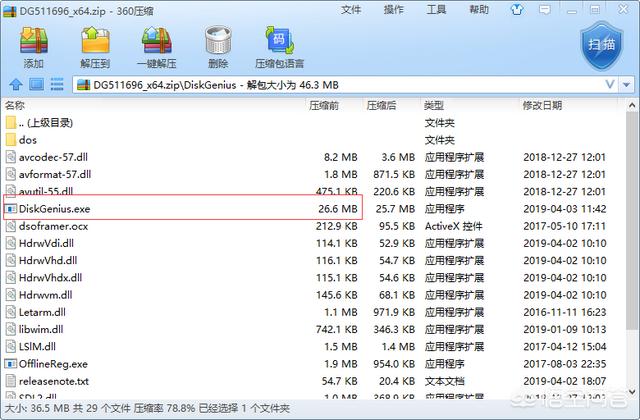The width and height of the screenshot is (640, 420).
Task: Click the 26.6 MB size of DiskGenius.exe
Action: [x=338, y=209]
